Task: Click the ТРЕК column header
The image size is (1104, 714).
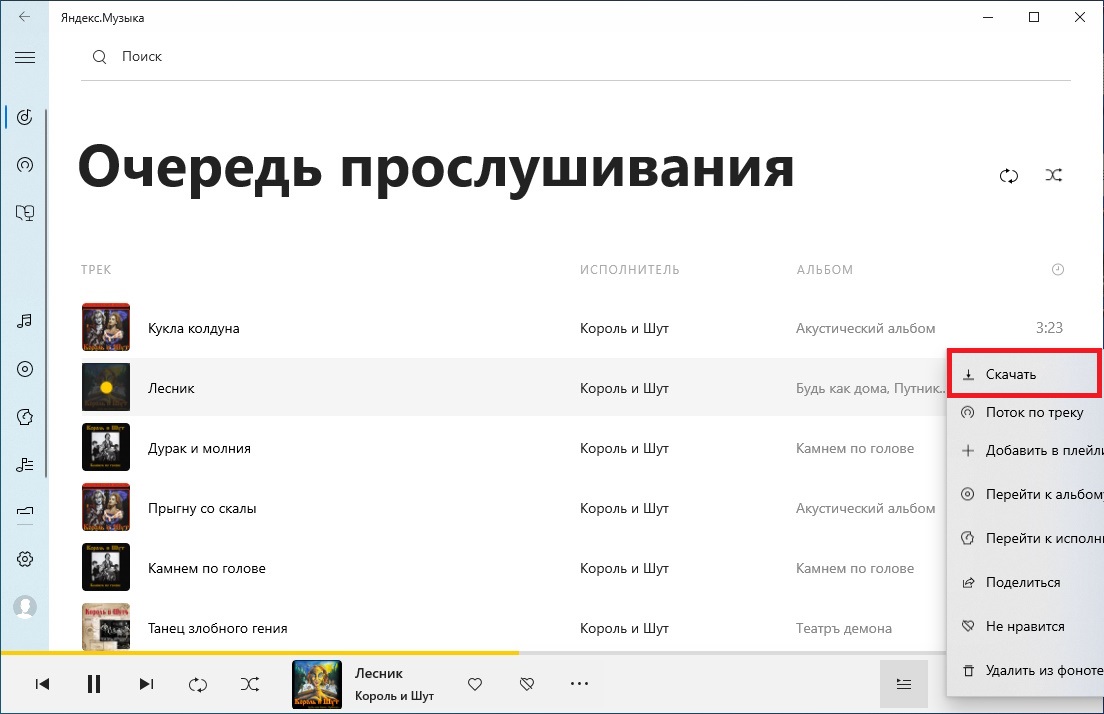Action: (x=96, y=270)
